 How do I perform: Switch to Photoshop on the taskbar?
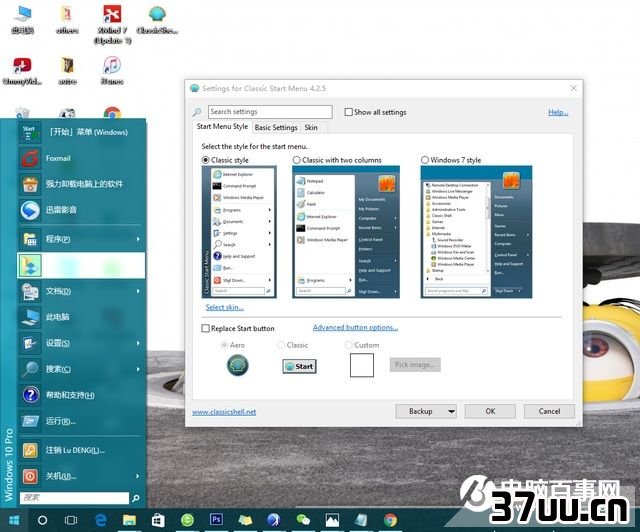[216, 519]
